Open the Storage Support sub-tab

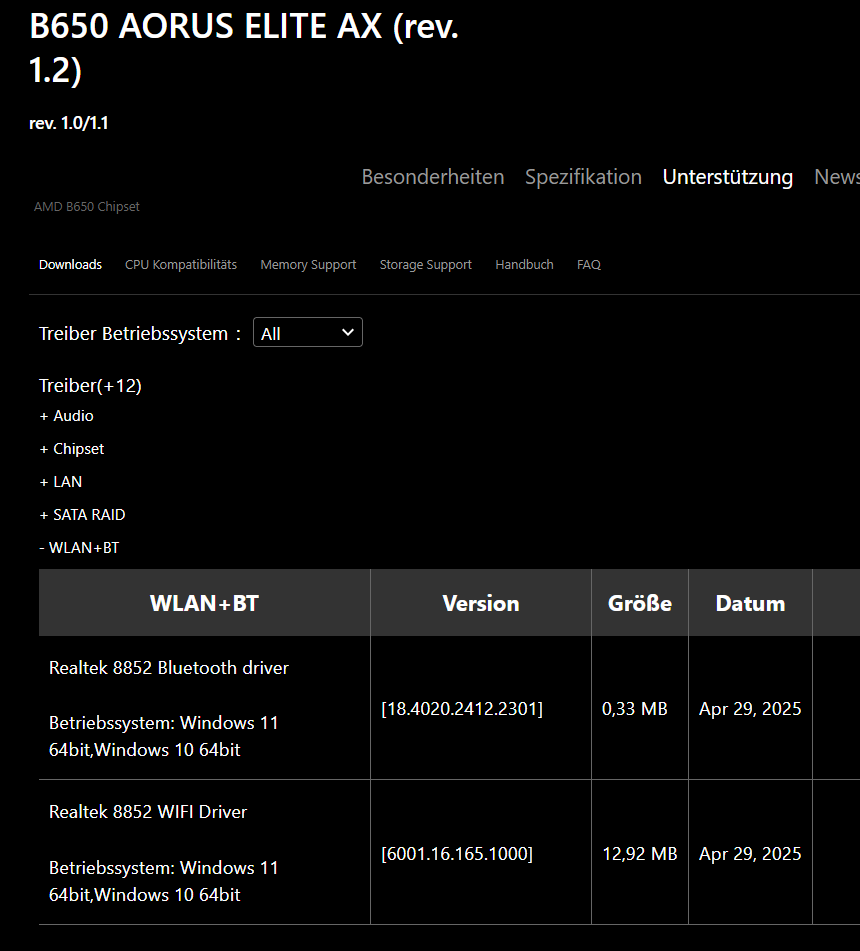point(426,265)
